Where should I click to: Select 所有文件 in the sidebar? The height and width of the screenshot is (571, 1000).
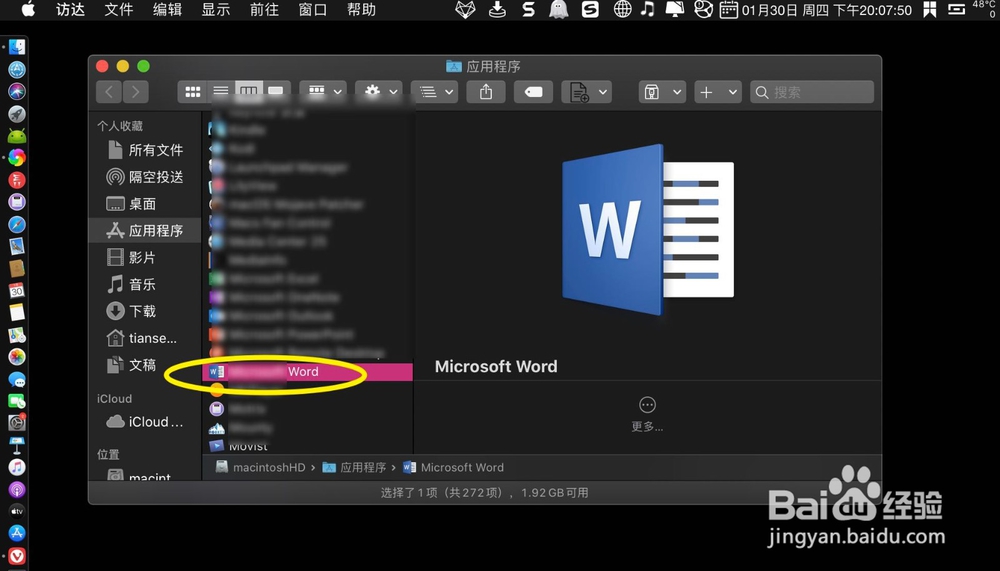[x=145, y=150]
